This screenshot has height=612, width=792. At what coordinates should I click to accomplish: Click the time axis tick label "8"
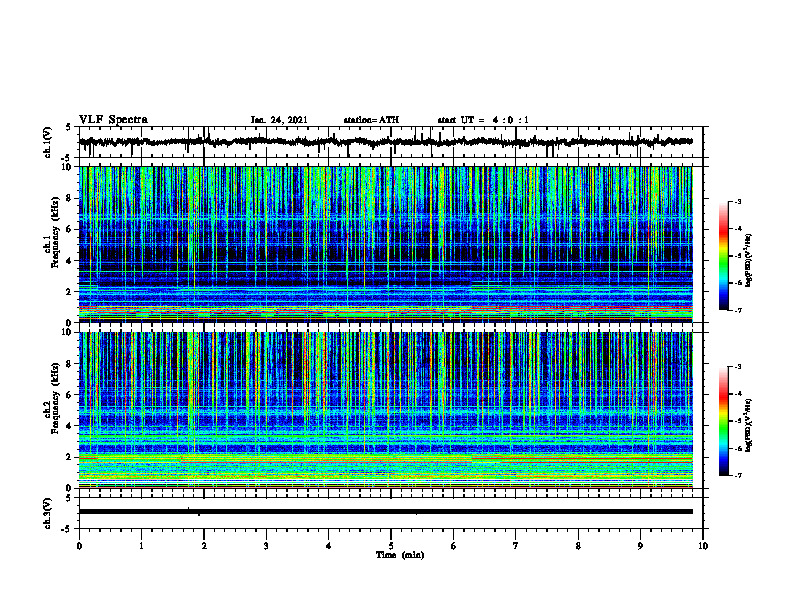pos(578,546)
